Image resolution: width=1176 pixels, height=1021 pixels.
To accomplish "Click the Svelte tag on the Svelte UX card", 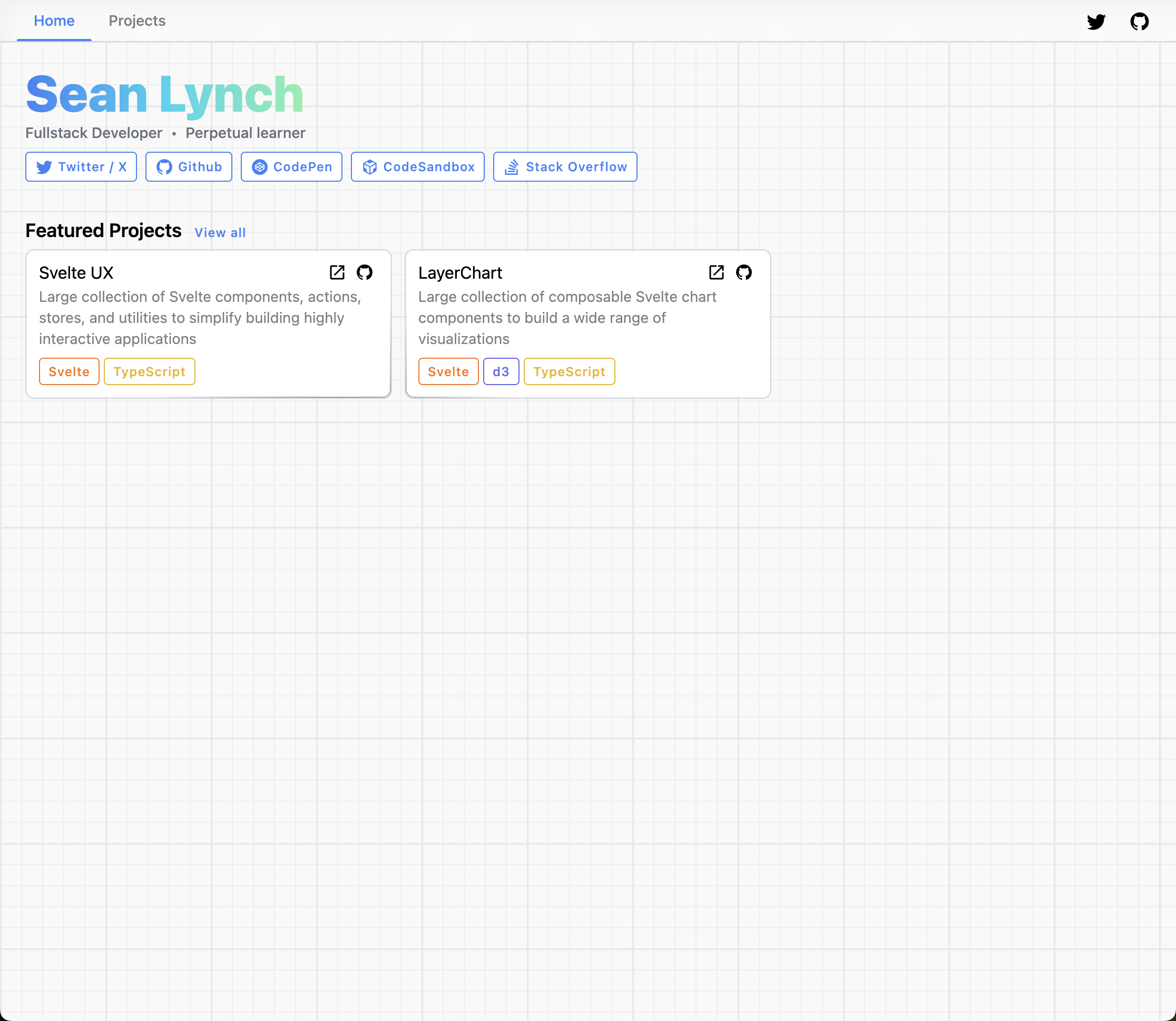I will [x=69, y=371].
